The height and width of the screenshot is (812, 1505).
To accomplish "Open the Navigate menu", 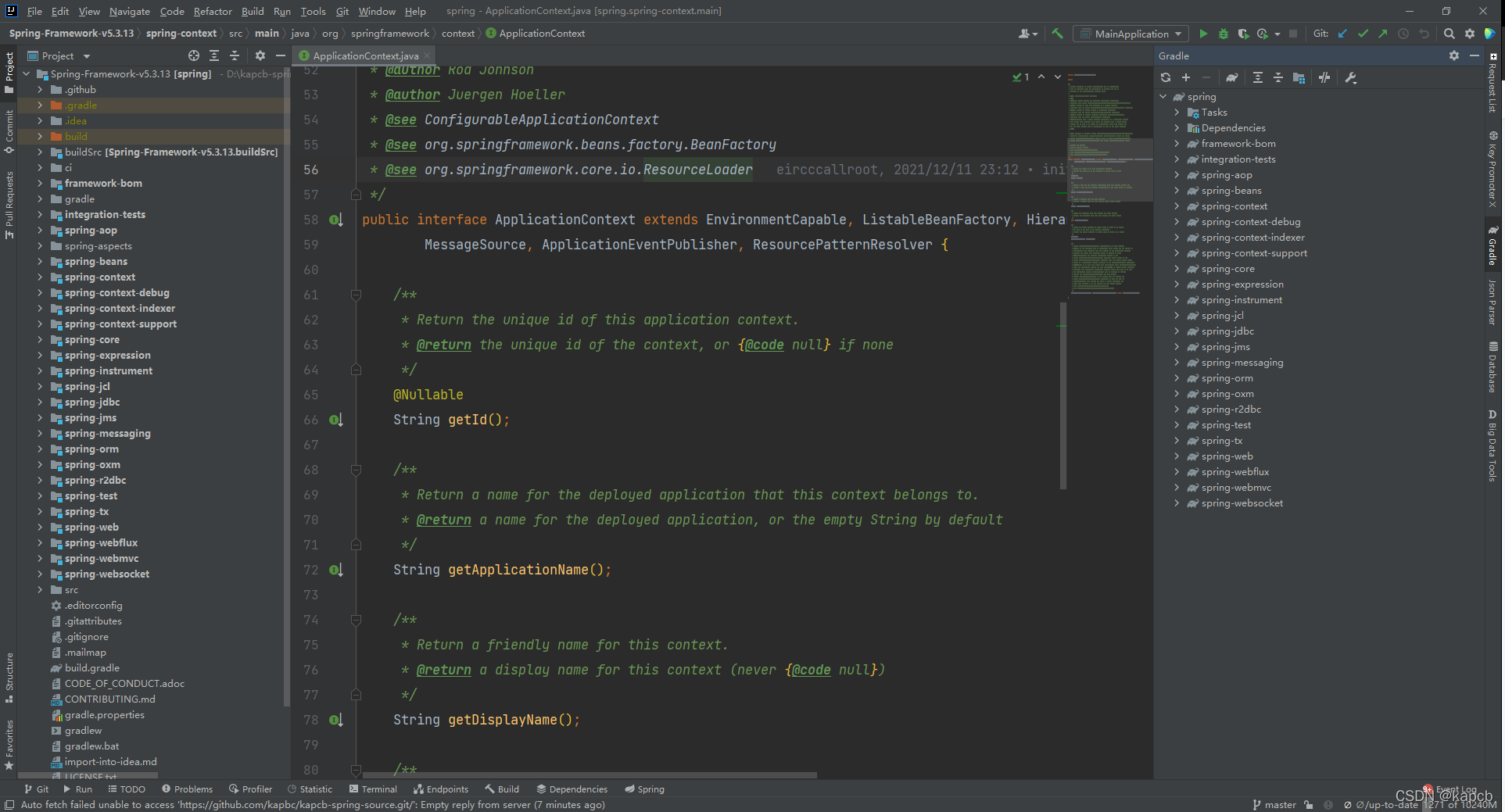I will pos(129,11).
